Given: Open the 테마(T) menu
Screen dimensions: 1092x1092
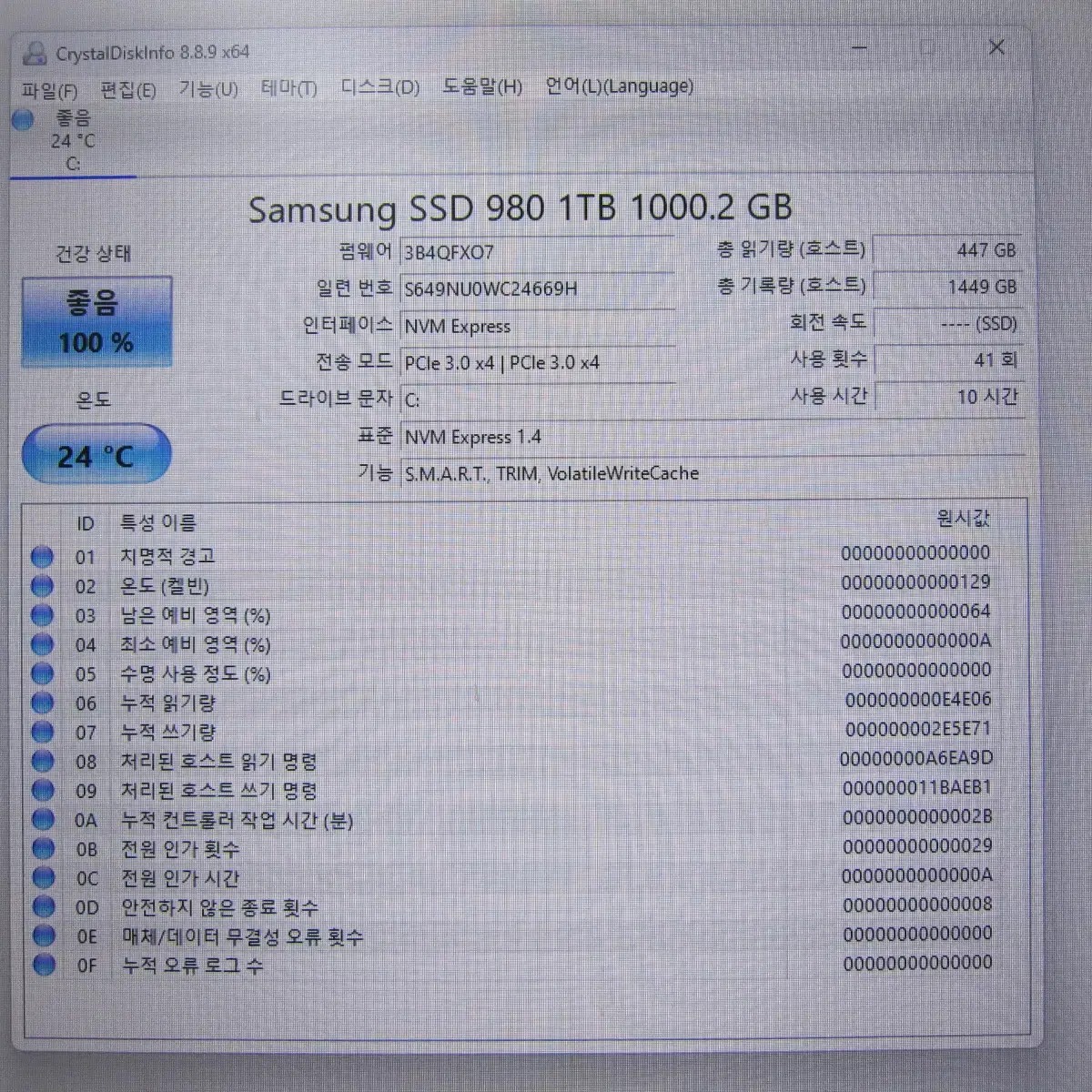Looking at the screenshot, I should click(x=288, y=88).
